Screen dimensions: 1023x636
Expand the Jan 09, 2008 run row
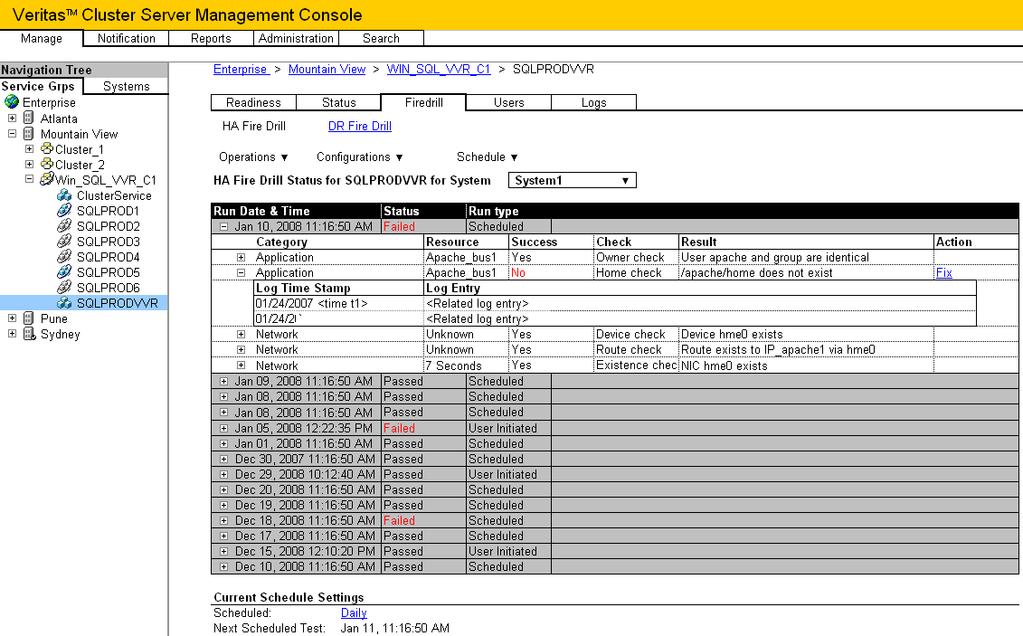[224, 381]
